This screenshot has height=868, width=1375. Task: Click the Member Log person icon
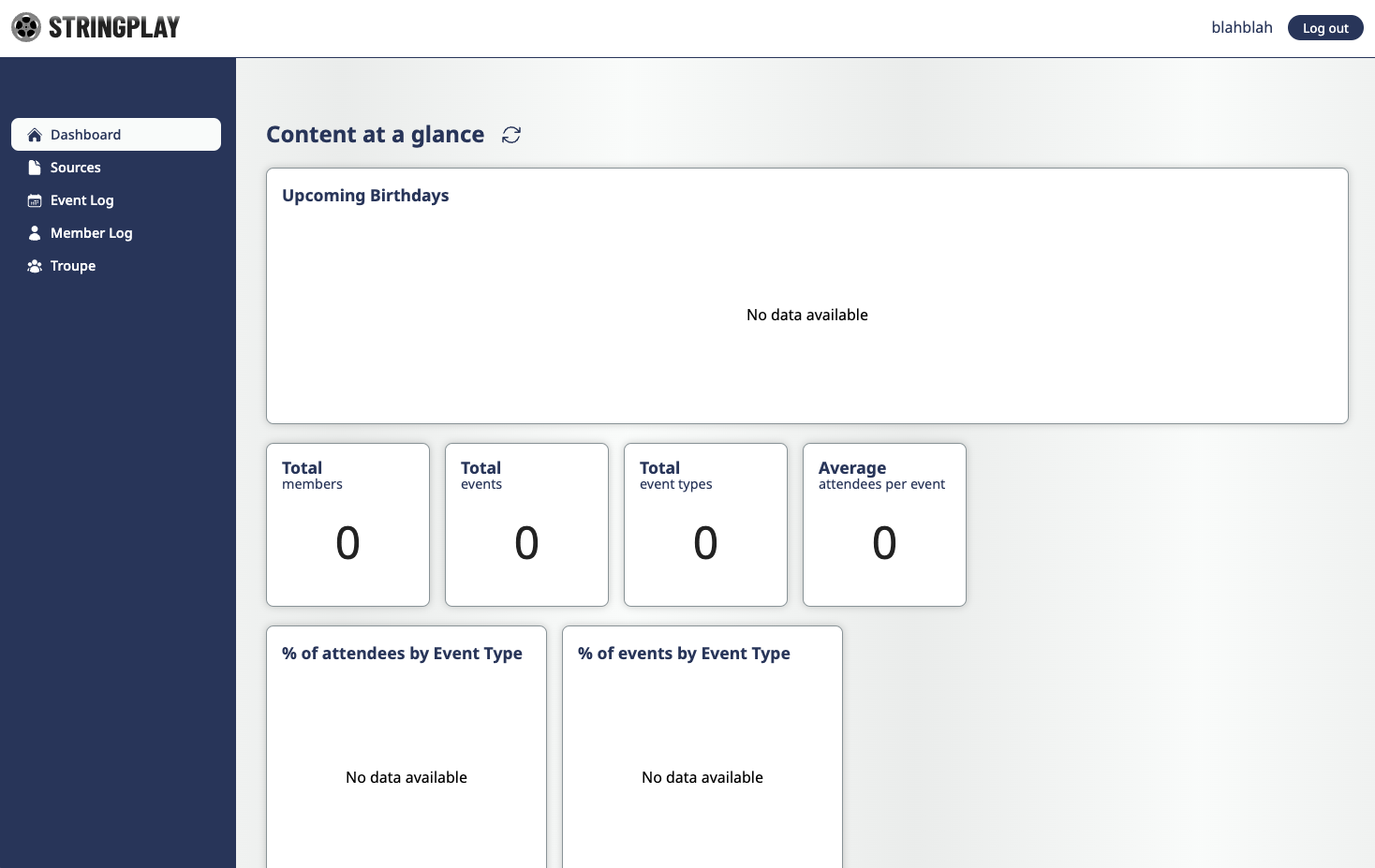(x=35, y=233)
